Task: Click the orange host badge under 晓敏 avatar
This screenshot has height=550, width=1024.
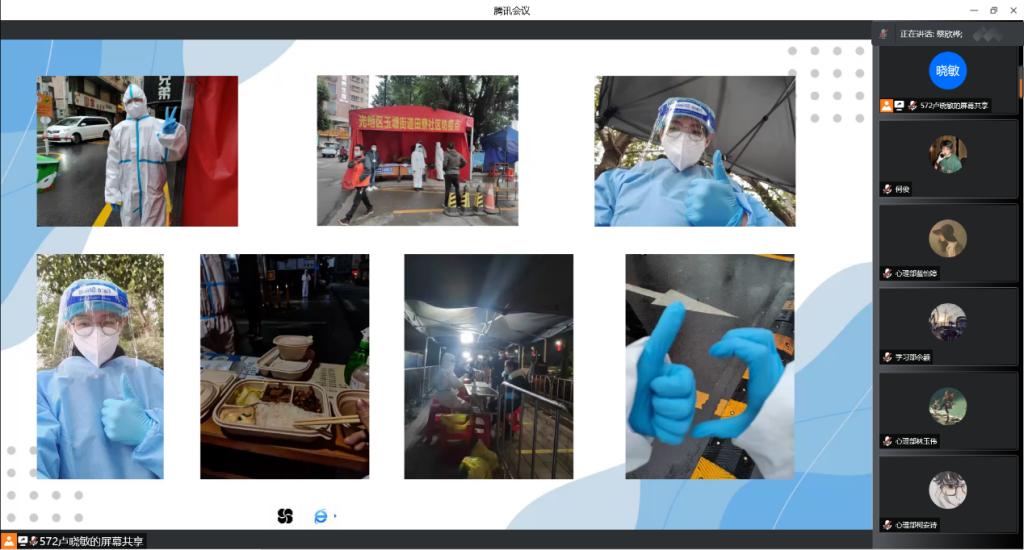Action: tap(886, 105)
